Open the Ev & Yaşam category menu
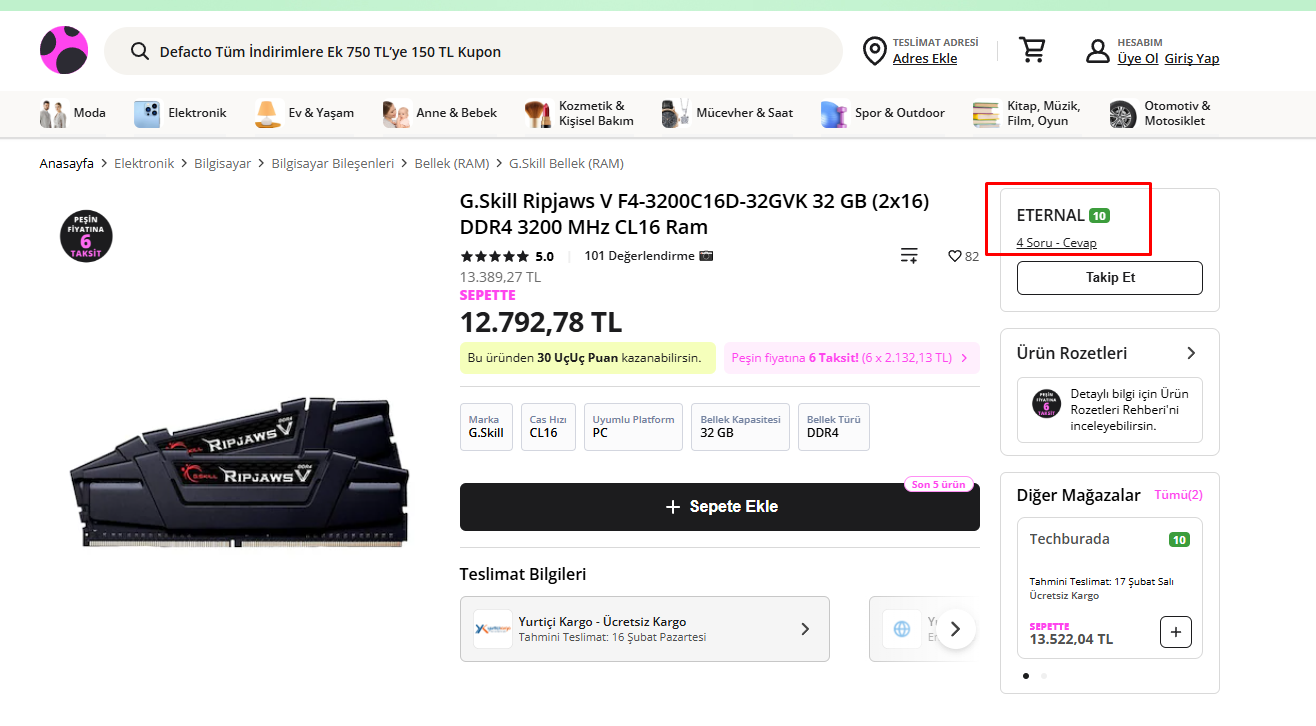This screenshot has height=726, width=1316. pyautogui.click(x=304, y=113)
